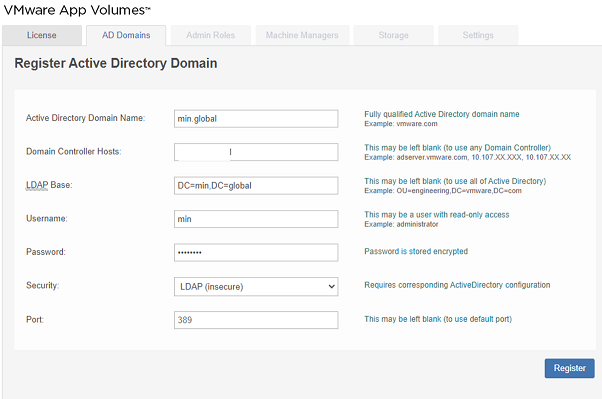This screenshot has width=602, height=399.
Task: Open the License tab
Action: pos(42,35)
